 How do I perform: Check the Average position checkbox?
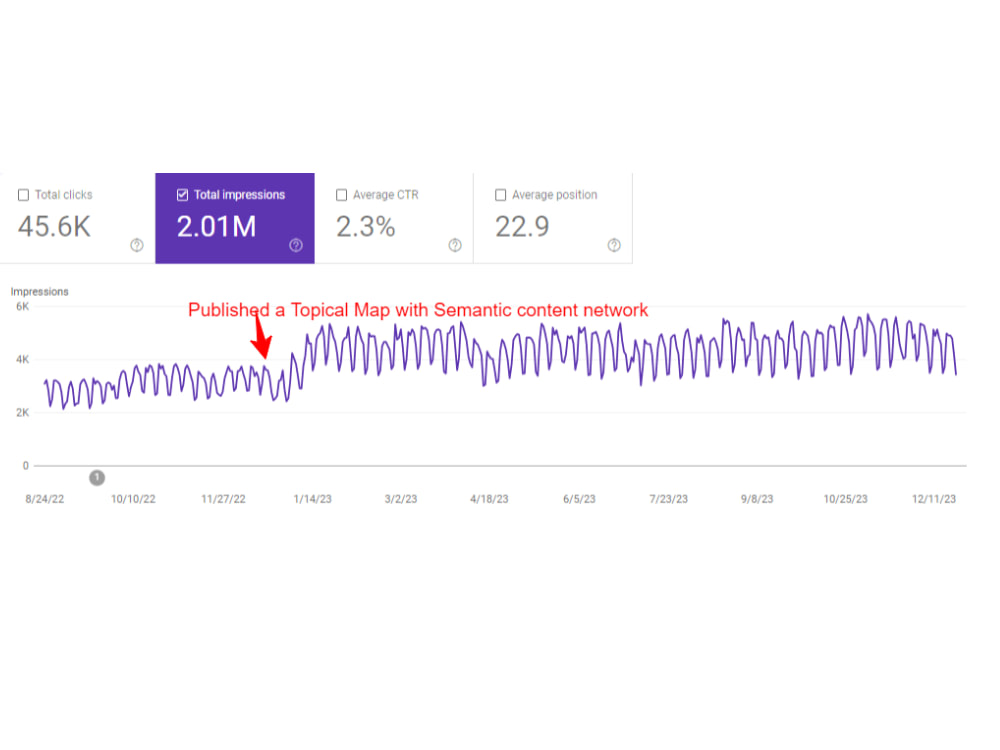tap(501, 195)
